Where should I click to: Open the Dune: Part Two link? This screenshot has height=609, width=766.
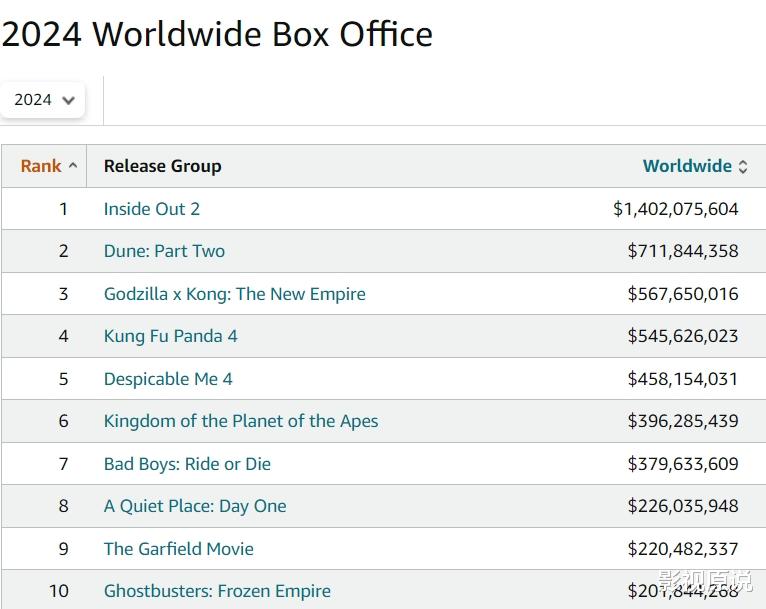click(x=164, y=251)
